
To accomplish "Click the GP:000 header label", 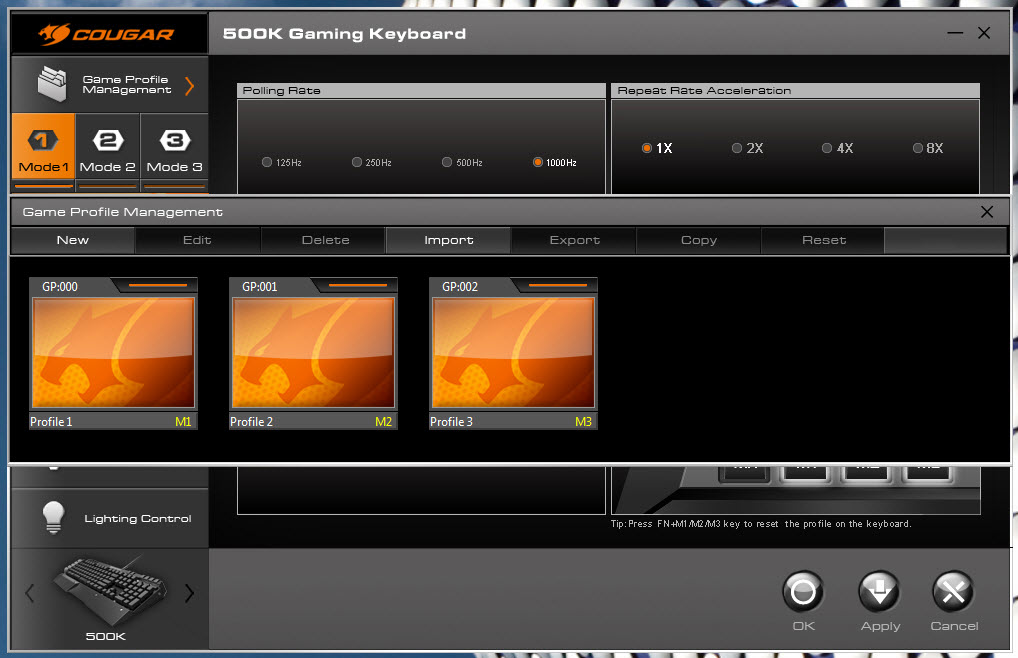I will (x=60, y=287).
